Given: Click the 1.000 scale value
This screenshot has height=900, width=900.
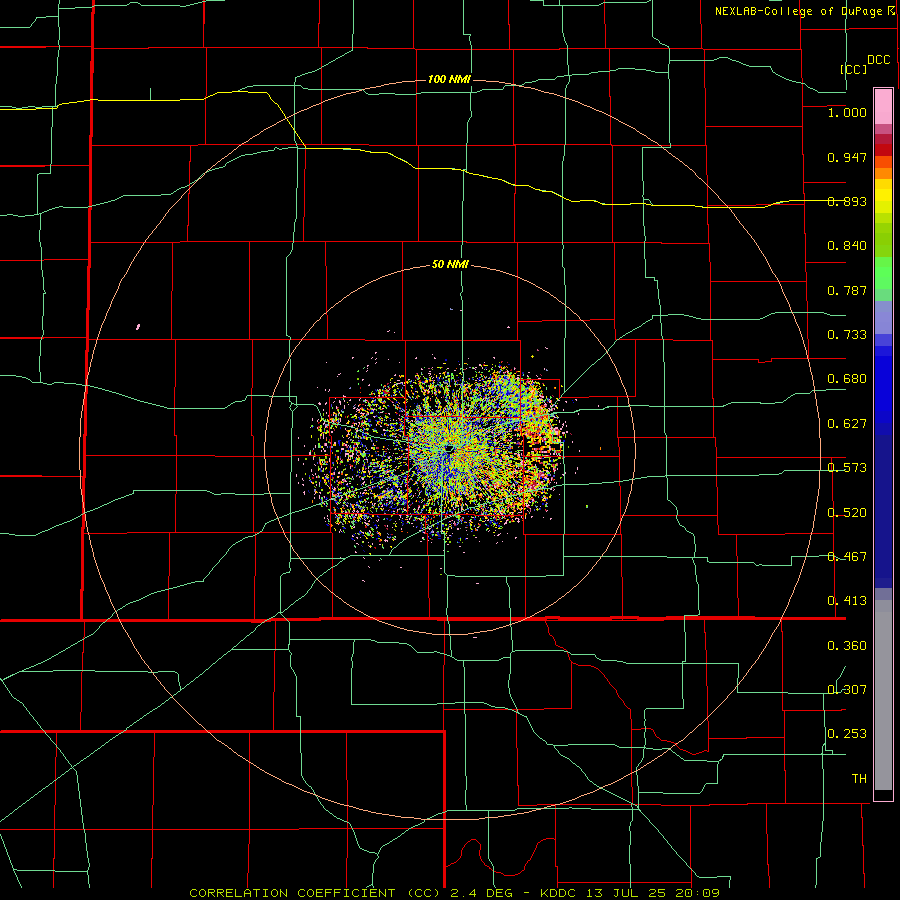Looking at the screenshot, I should 847,112.
